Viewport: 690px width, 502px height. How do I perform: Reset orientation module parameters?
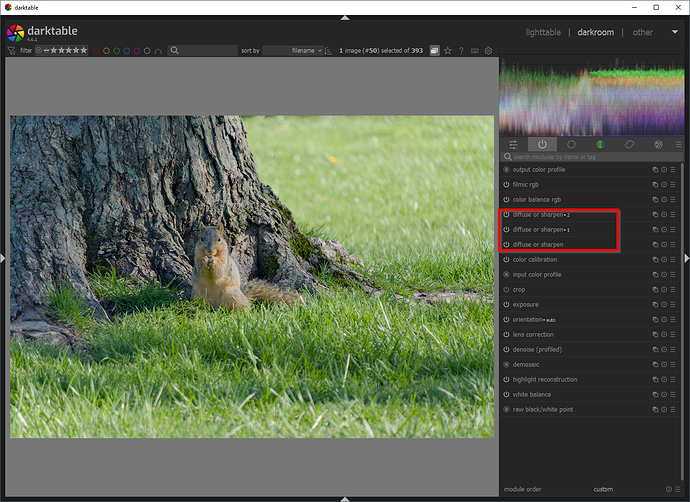pos(664,319)
